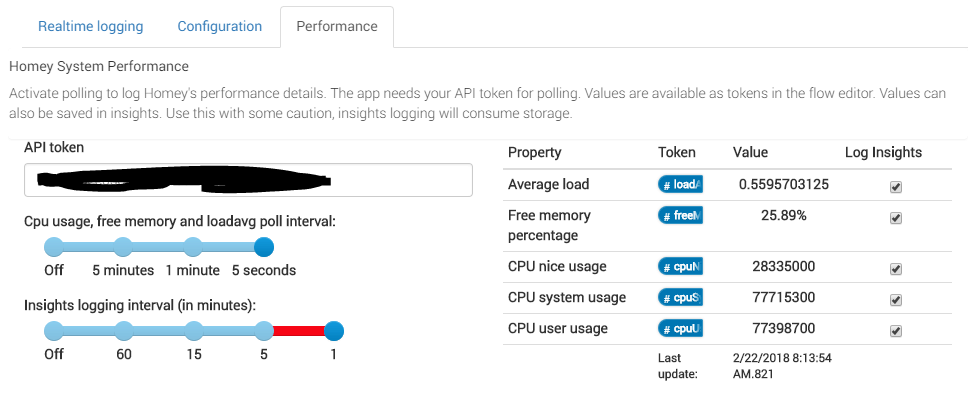Click the Average load token tag

pyautogui.click(x=680, y=184)
